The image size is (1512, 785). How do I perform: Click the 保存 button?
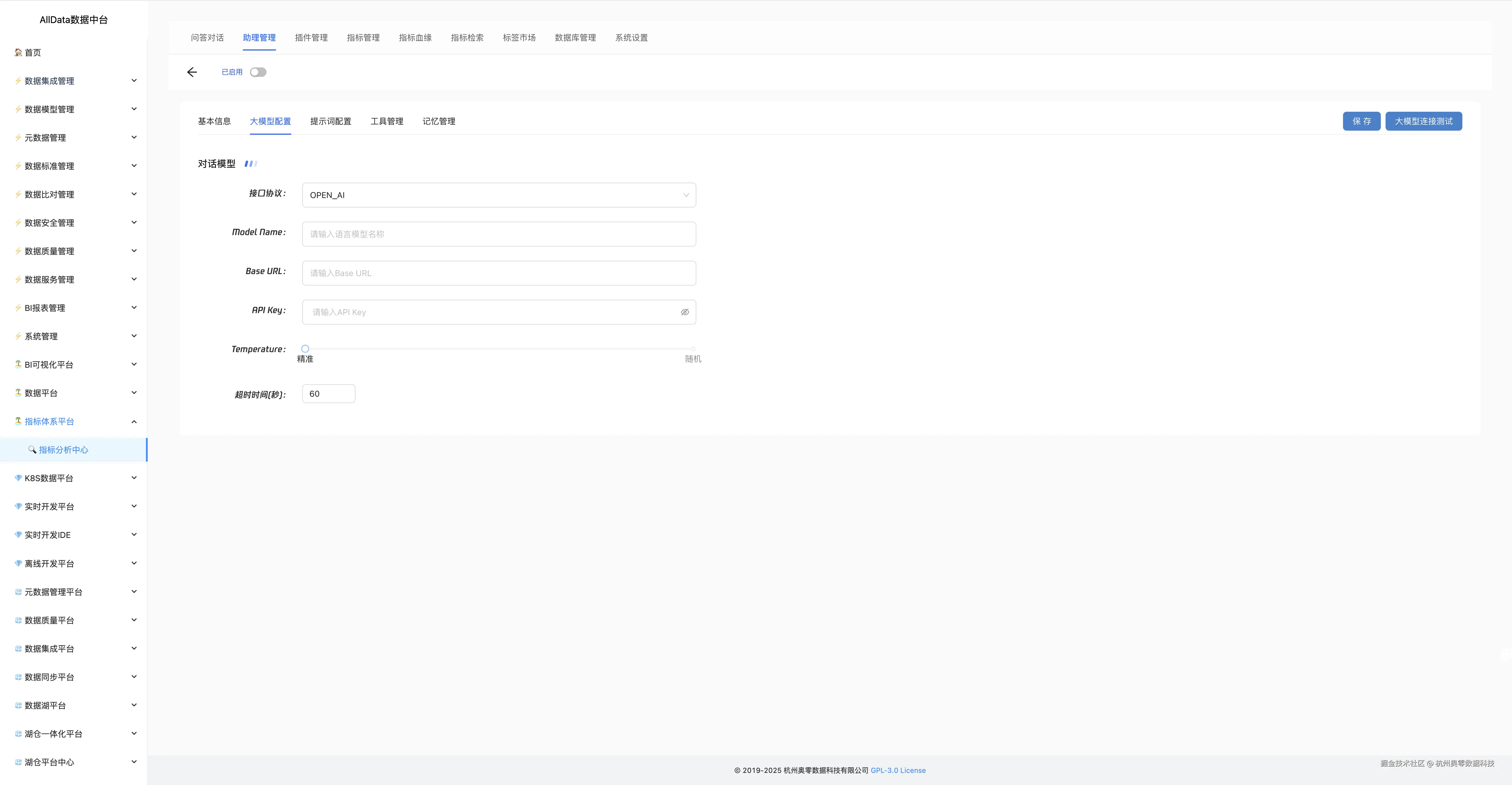coord(1361,121)
